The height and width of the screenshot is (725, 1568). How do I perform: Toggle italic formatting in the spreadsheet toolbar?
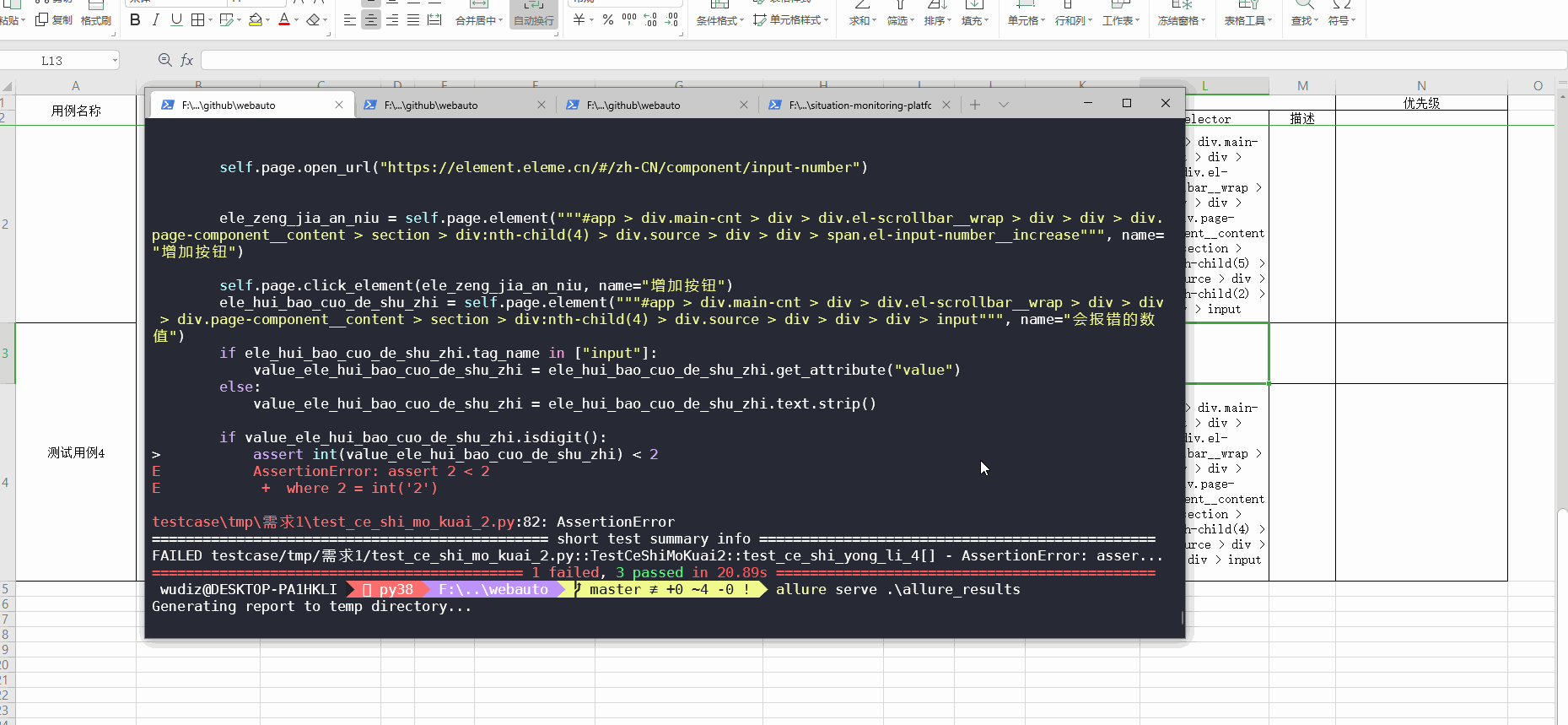[x=155, y=20]
